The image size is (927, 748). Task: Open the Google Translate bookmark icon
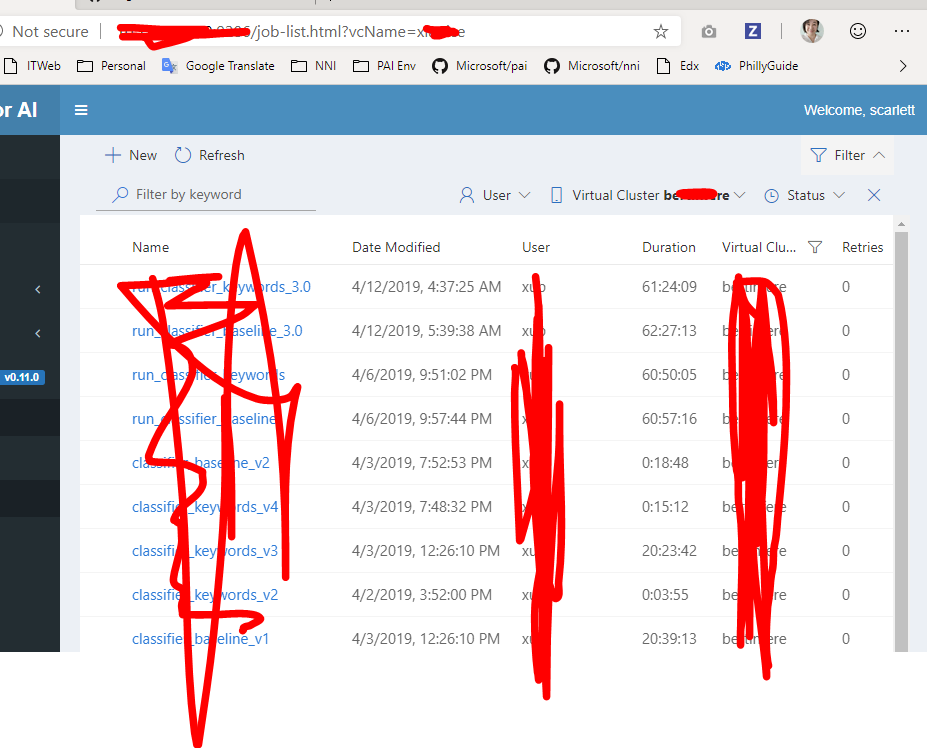pyautogui.click(x=168, y=66)
